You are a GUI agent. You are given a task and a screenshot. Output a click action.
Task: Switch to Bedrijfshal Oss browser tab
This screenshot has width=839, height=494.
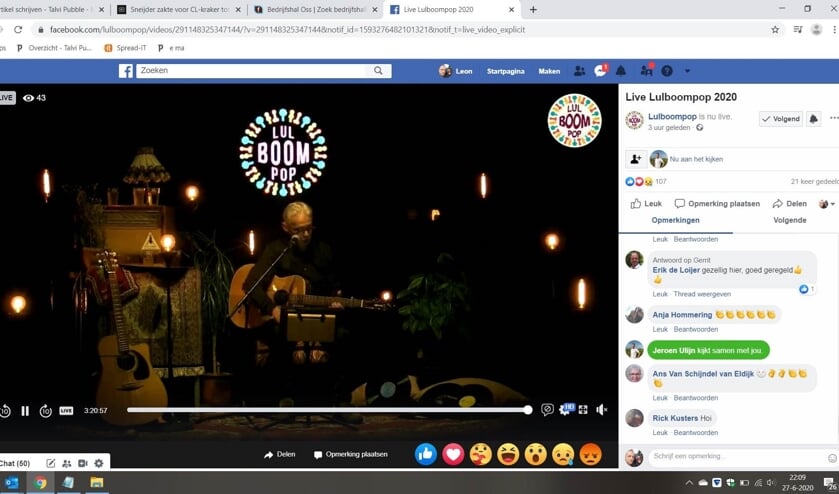point(316,10)
